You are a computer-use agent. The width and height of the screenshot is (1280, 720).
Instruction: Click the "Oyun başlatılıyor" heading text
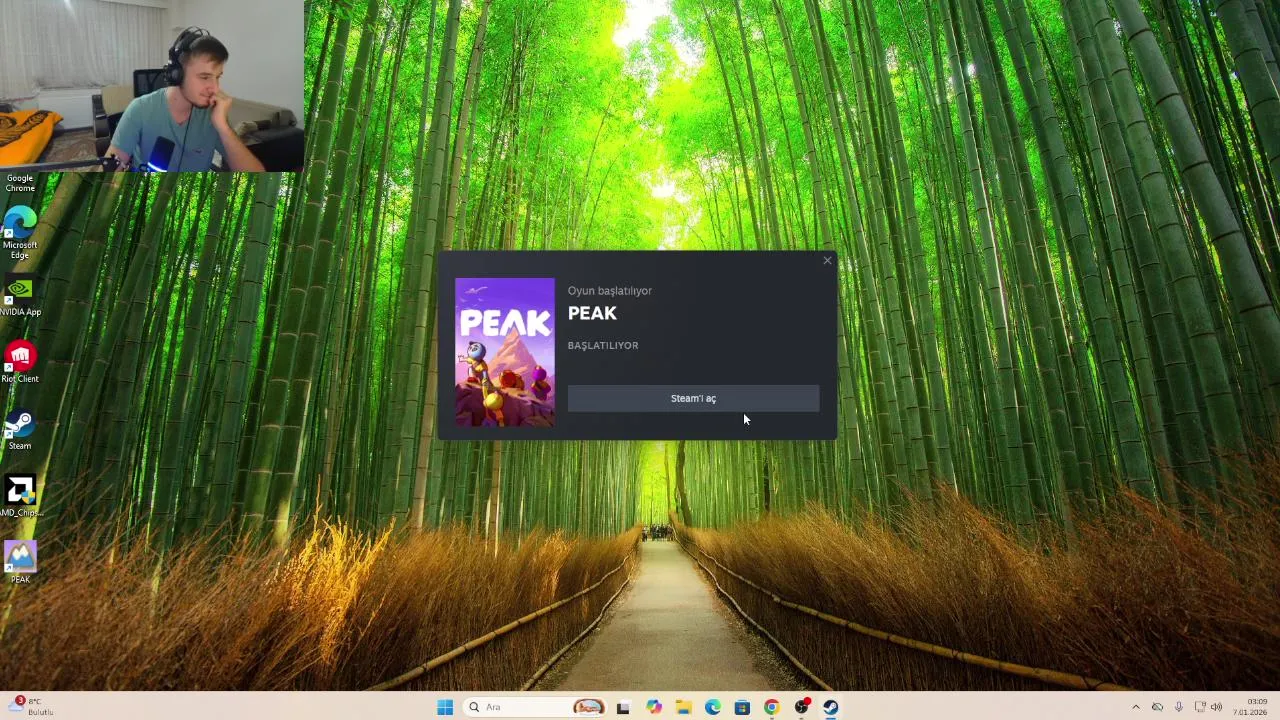(x=610, y=290)
